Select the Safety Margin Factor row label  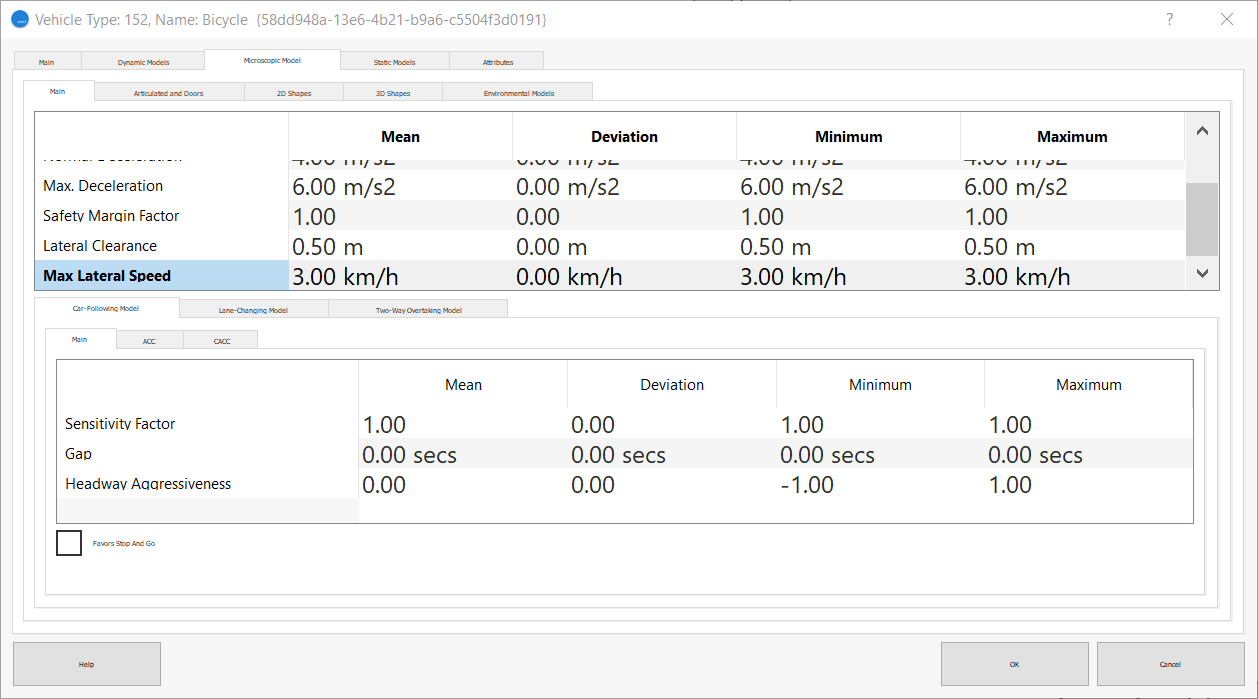(161, 215)
